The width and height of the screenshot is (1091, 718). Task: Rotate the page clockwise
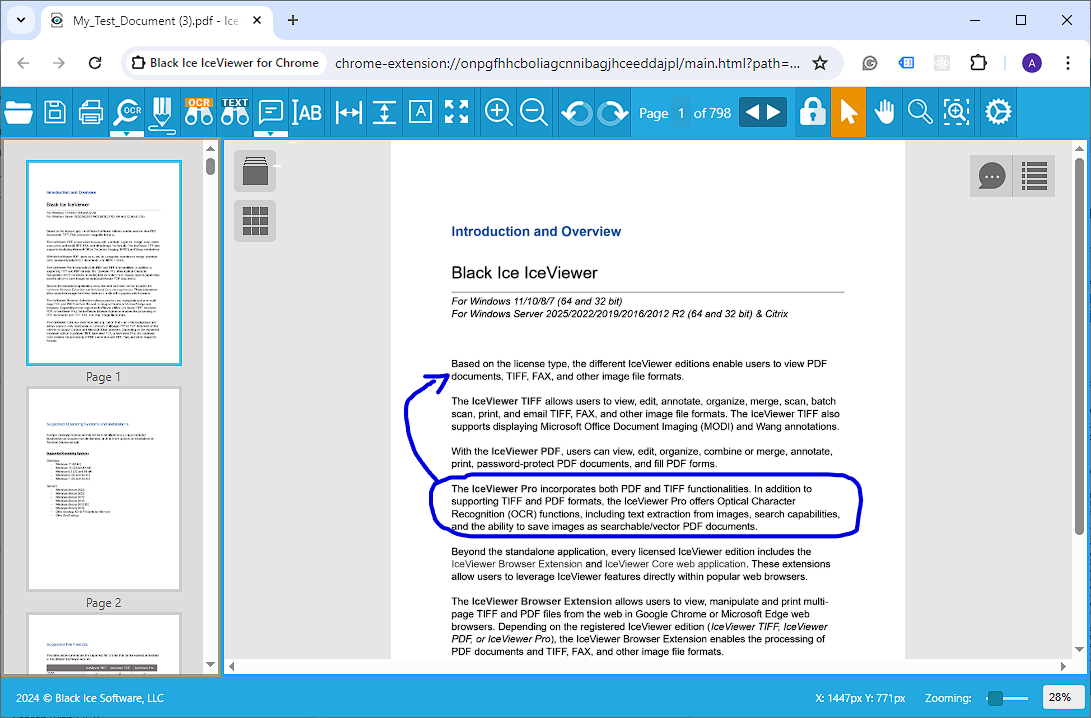(612, 113)
